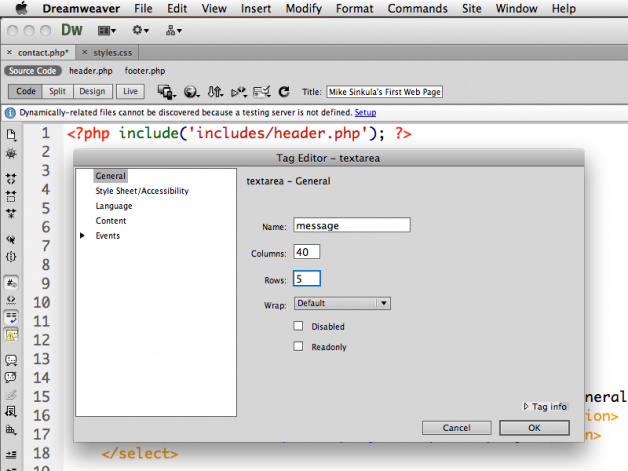Click Open Documents icon in code toolbar
The height and width of the screenshot is (471, 628).
coord(11,135)
